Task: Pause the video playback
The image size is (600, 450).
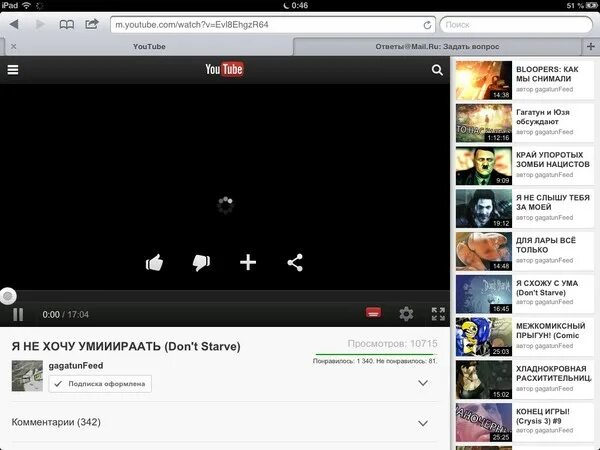Action: tap(18, 315)
